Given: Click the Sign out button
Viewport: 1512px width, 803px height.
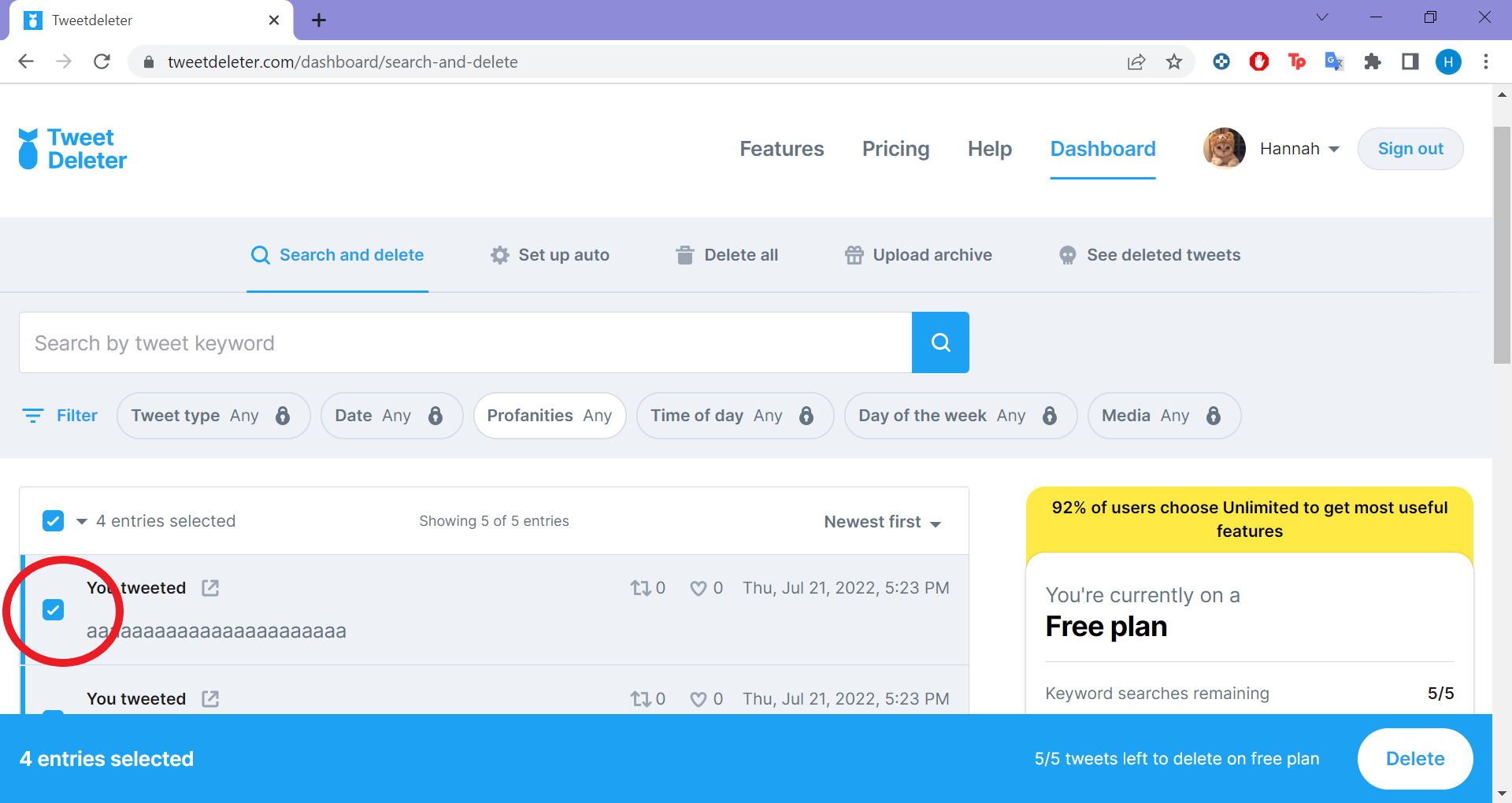Looking at the screenshot, I should pos(1410,149).
